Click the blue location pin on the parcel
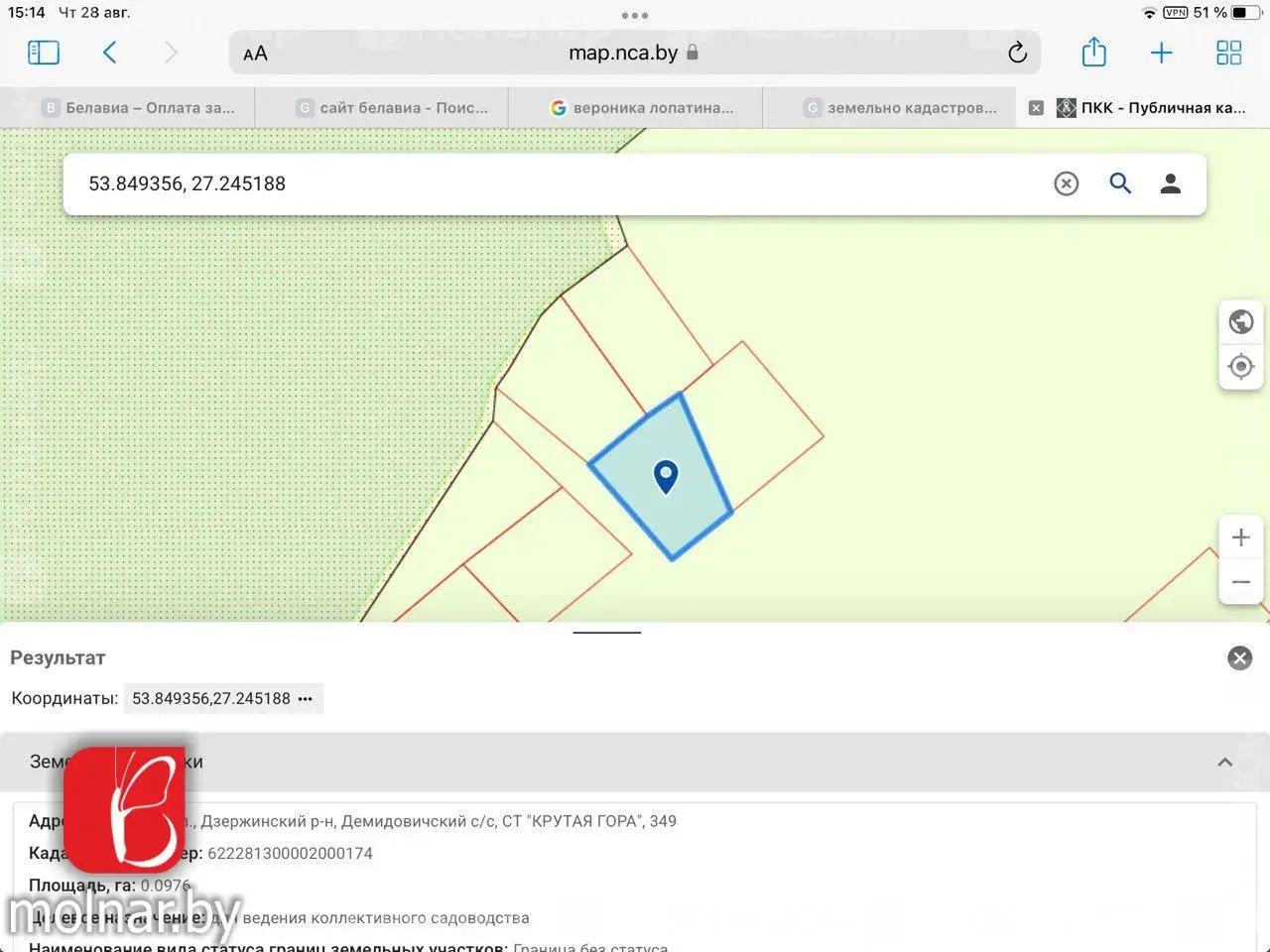 [x=666, y=476]
